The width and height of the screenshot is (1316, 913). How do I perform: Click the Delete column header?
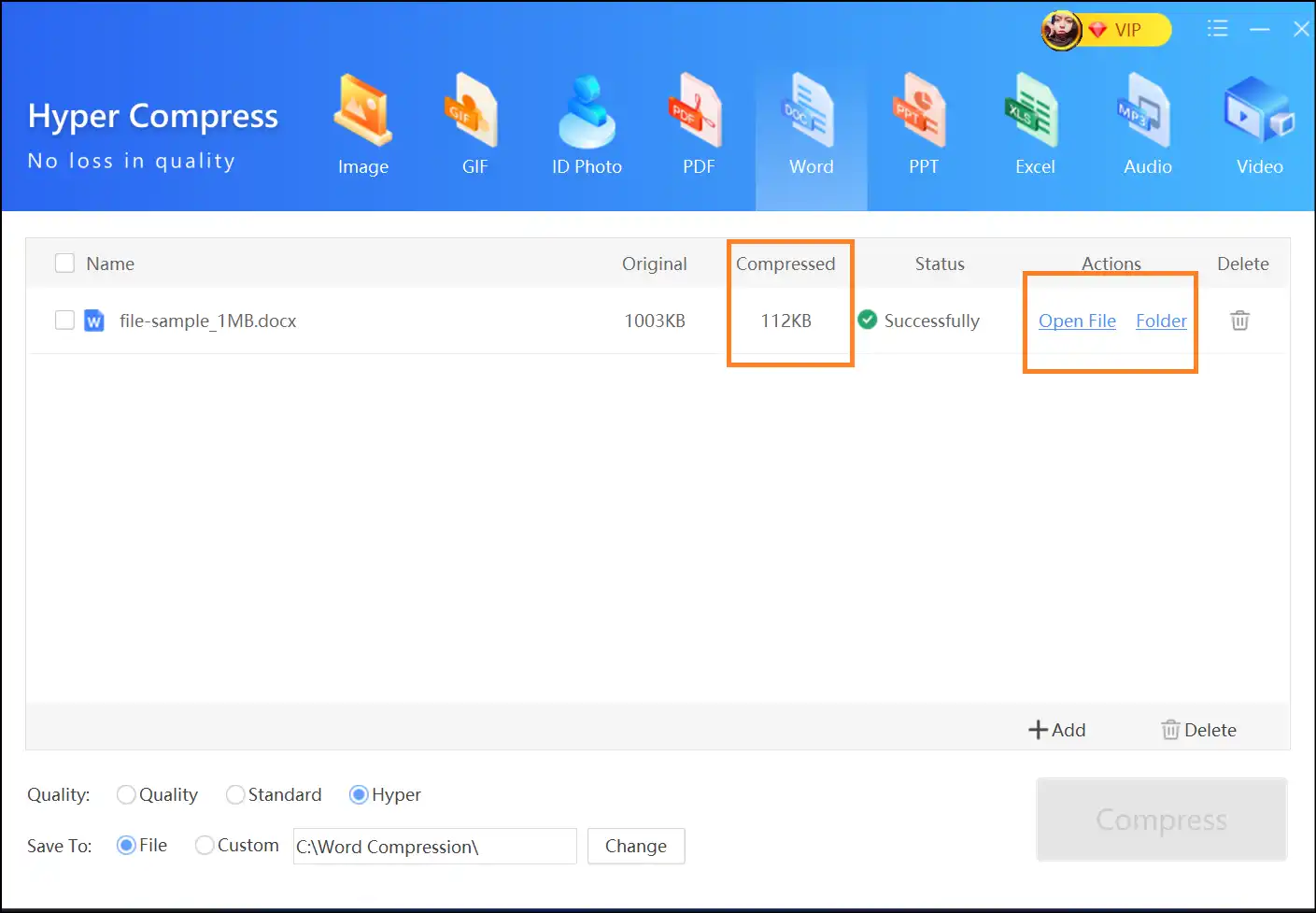1242,264
